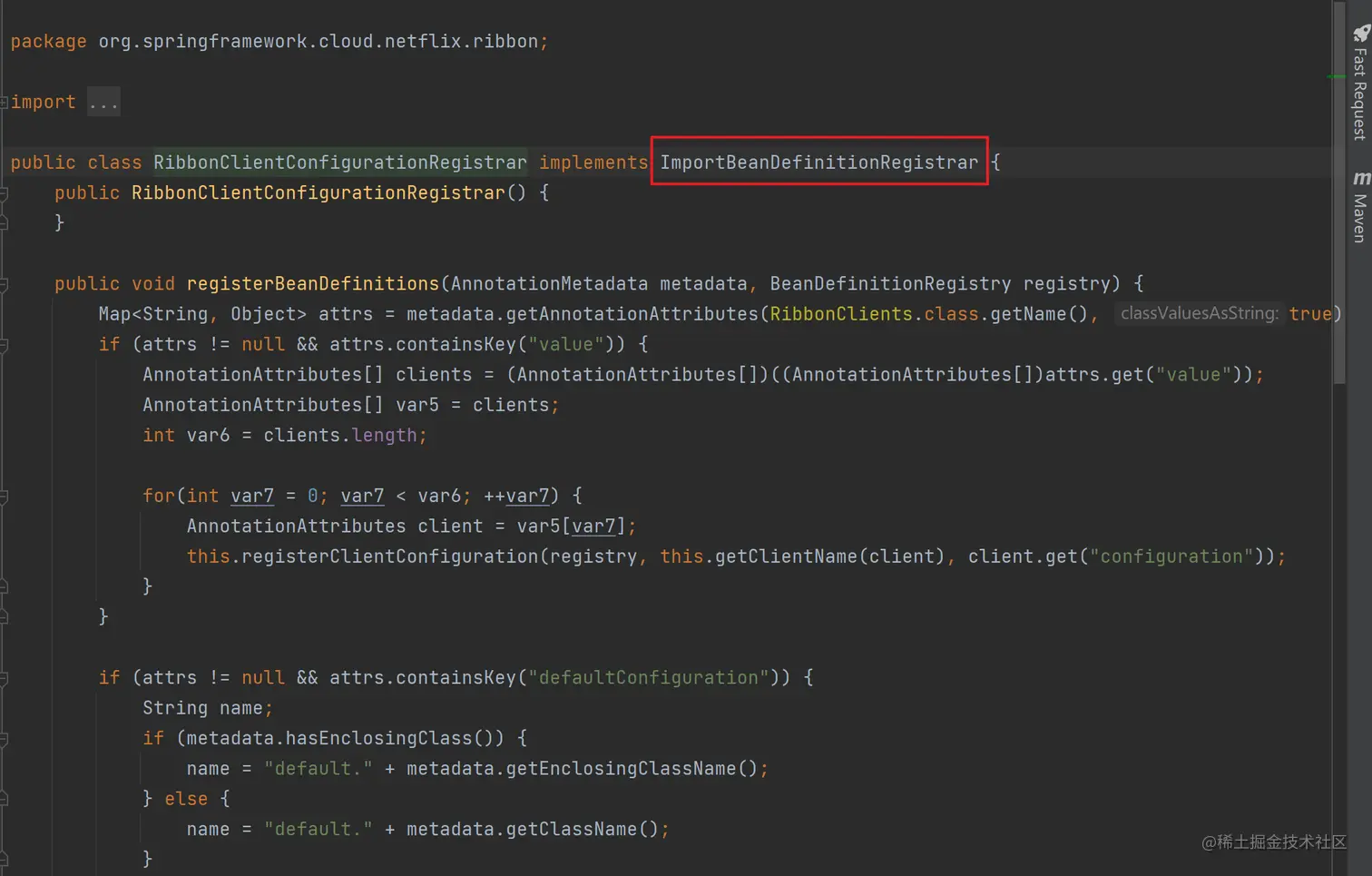
Task: Click the registerBeanDefinitions method name
Action: 313,283
